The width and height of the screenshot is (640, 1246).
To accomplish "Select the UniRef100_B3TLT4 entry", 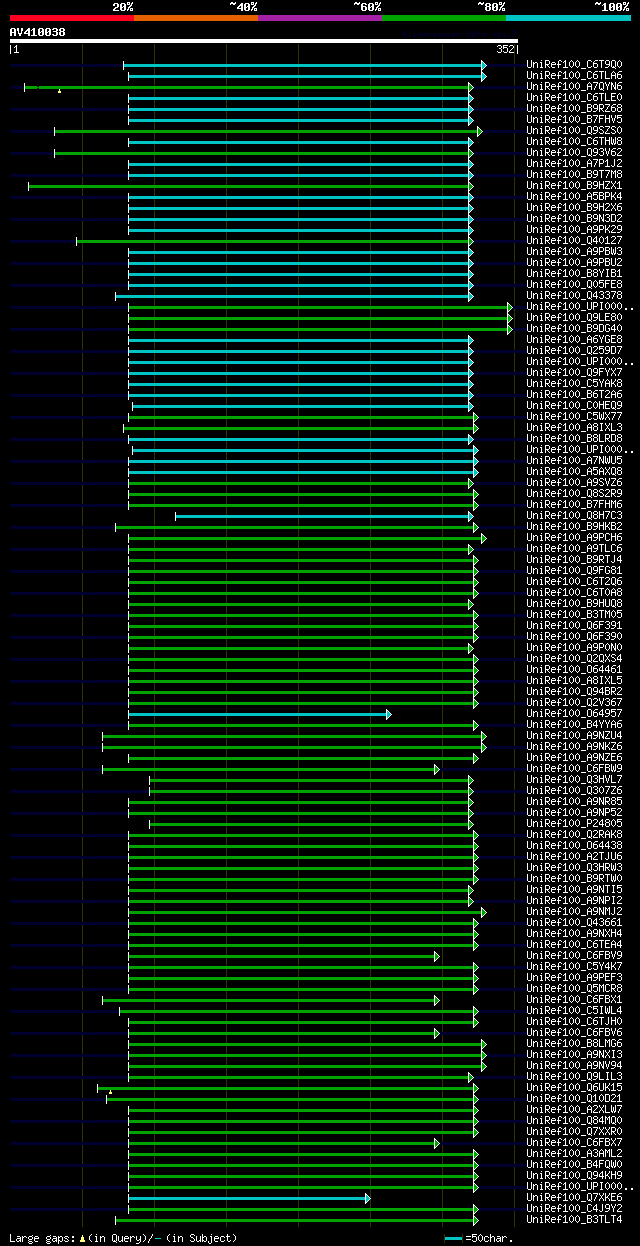I will coord(574,1220).
